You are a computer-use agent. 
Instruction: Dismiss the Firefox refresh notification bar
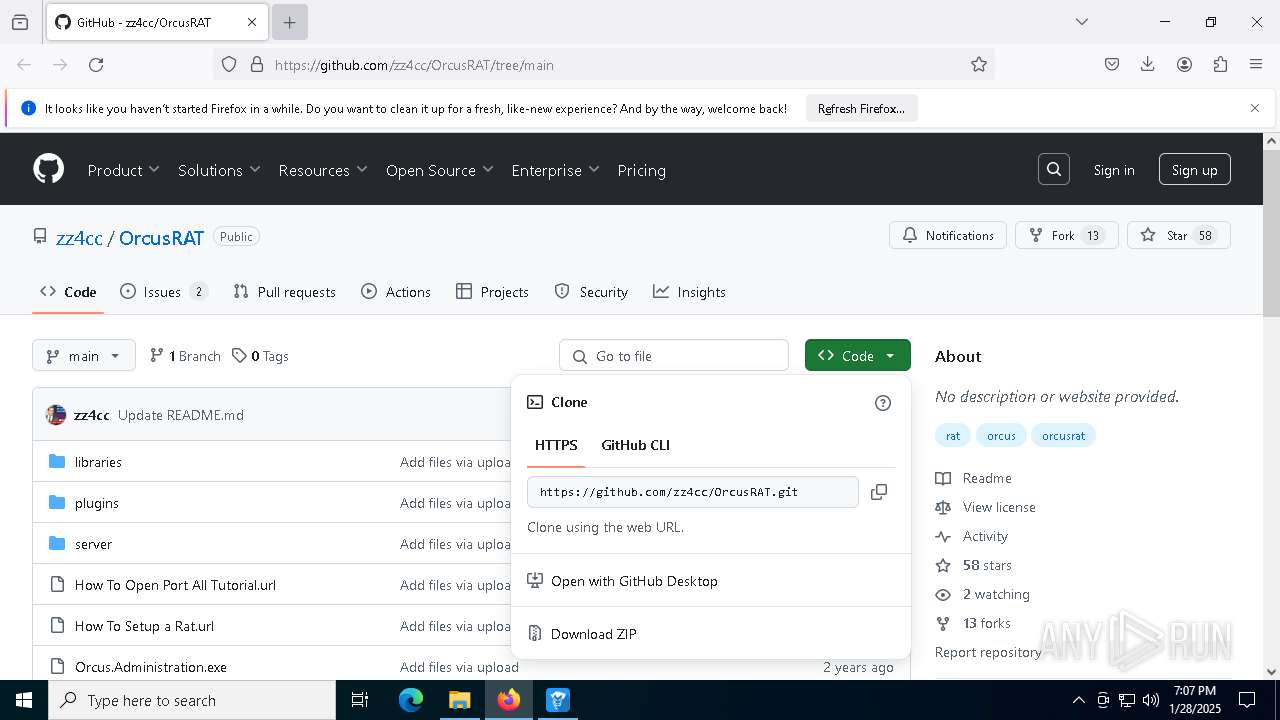click(x=1255, y=108)
